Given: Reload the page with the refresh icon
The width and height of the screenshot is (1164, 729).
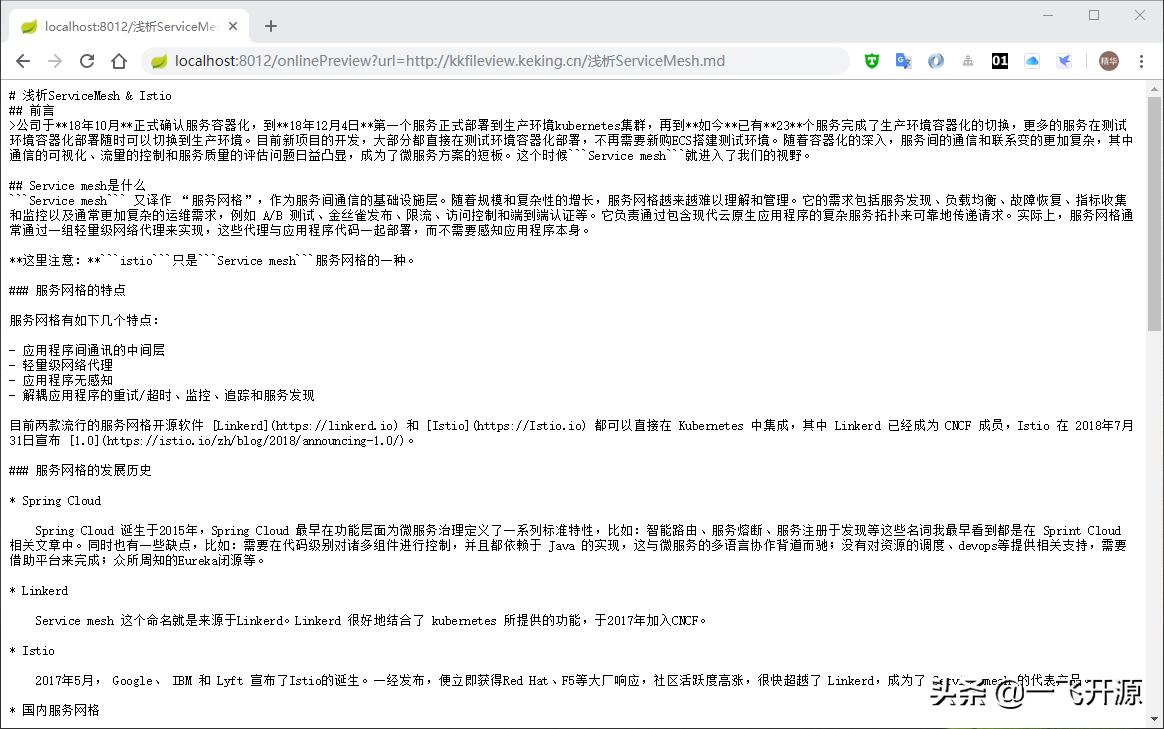Looking at the screenshot, I should pos(86,61).
